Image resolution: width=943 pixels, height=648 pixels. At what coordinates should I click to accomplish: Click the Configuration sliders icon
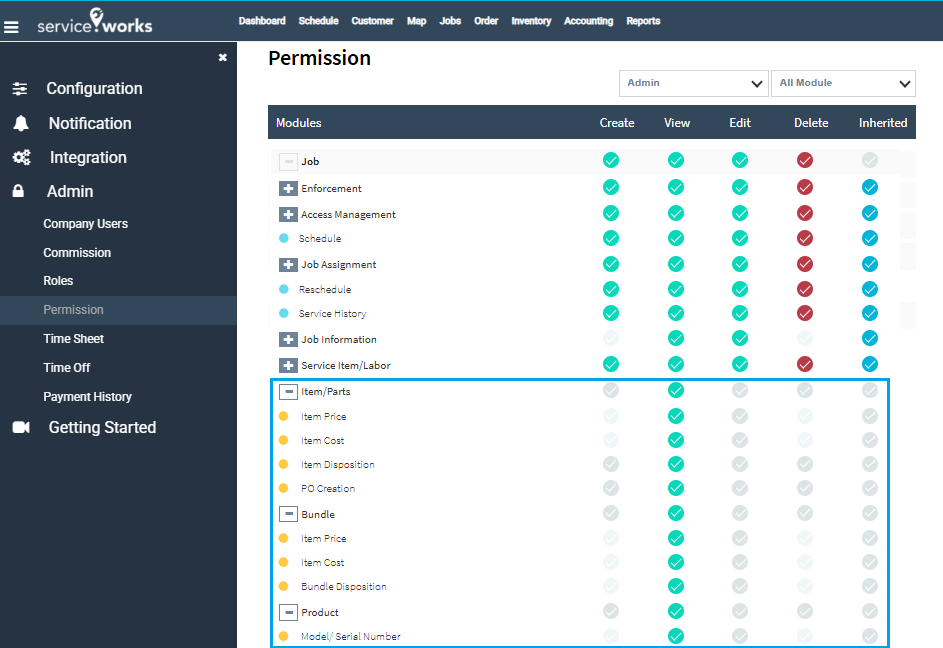[x=20, y=89]
